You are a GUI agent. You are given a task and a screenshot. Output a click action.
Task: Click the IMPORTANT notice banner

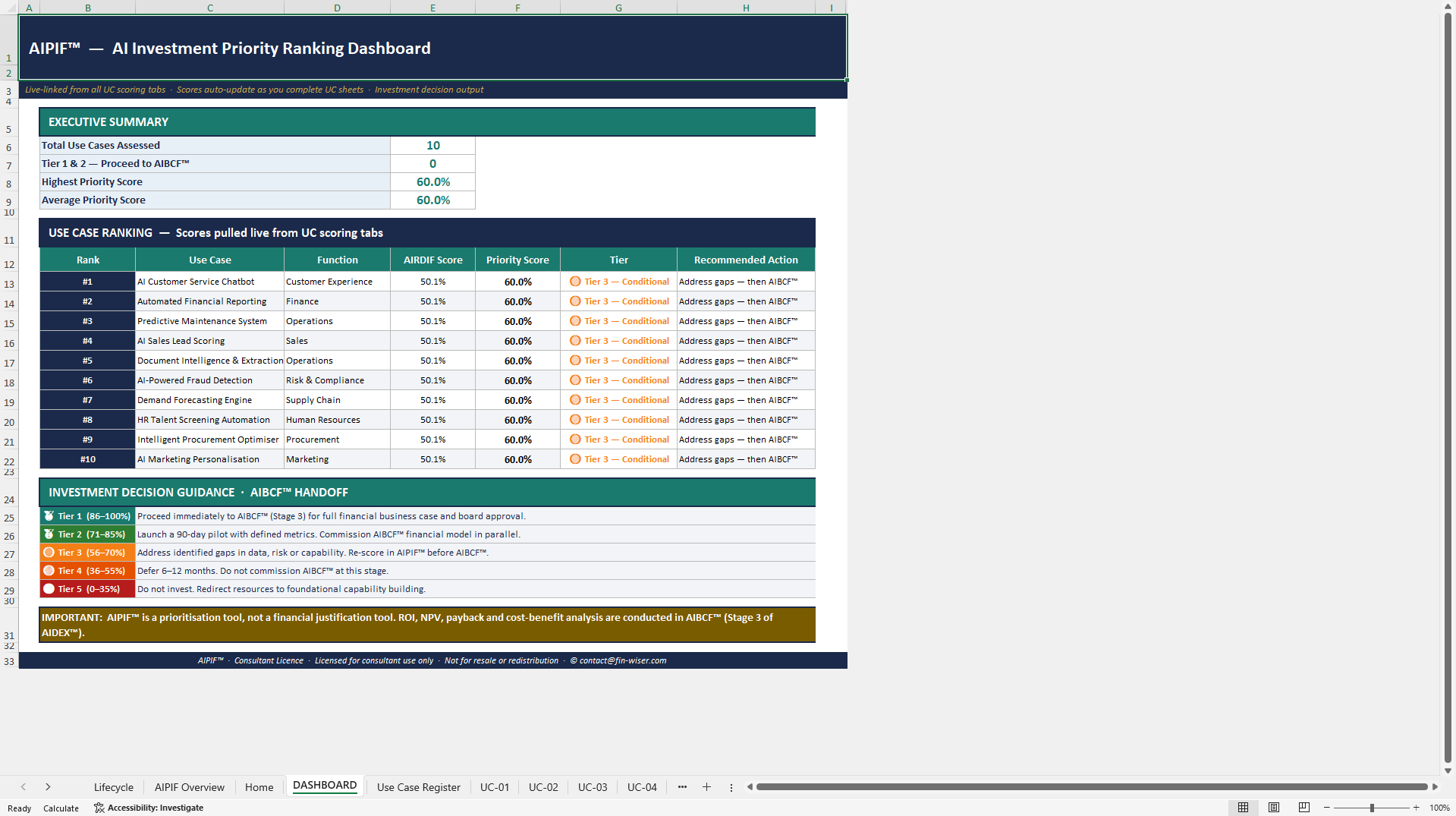click(x=427, y=625)
